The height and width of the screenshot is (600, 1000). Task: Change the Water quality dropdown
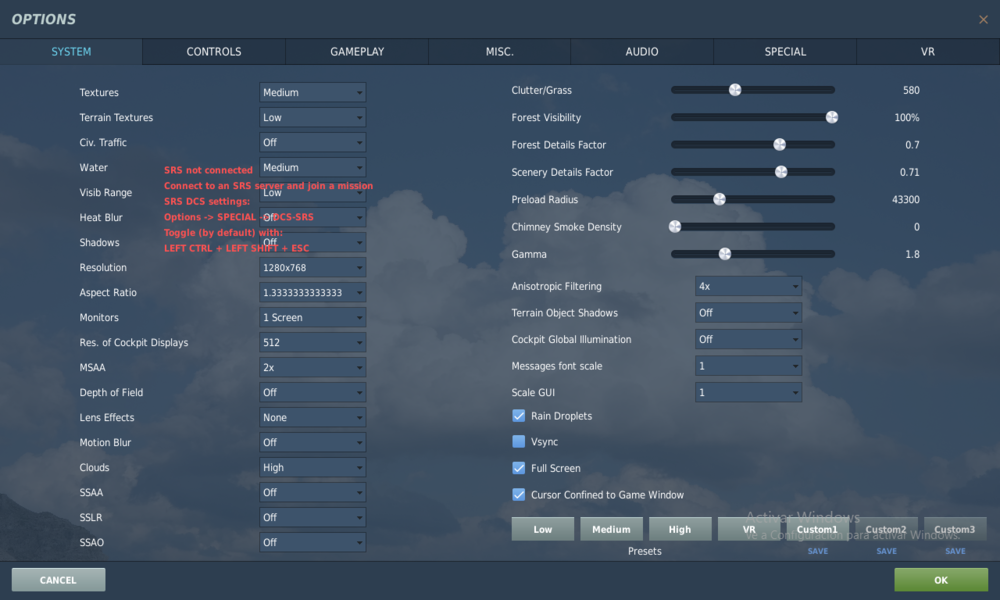pos(312,167)
